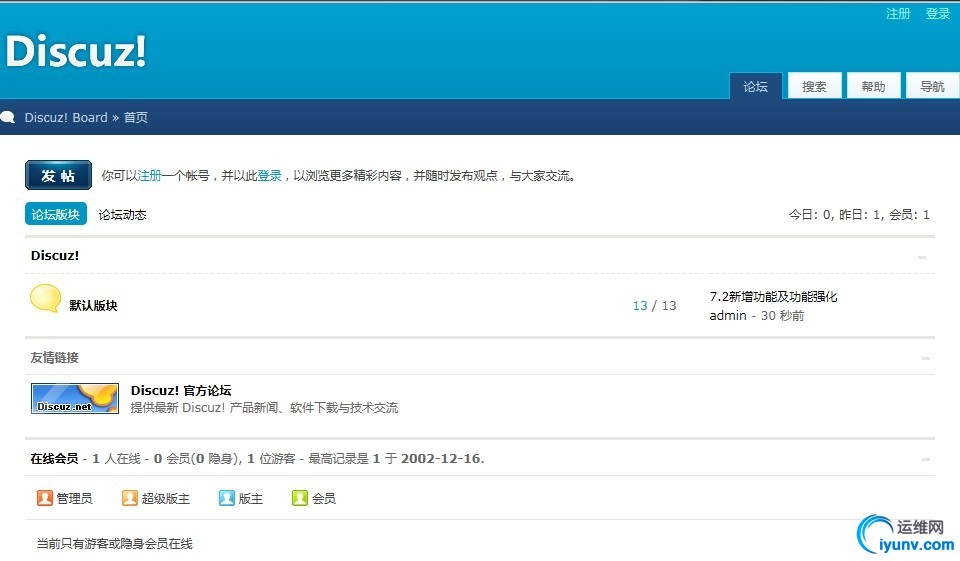The height and width of the screenshot is (561, 960).
Task: Open the Discuz.net banner thumbnail
Action: point(75,399)
